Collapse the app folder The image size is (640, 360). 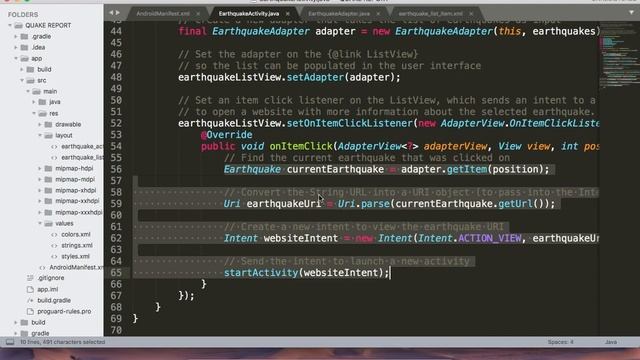click(16, 58)
